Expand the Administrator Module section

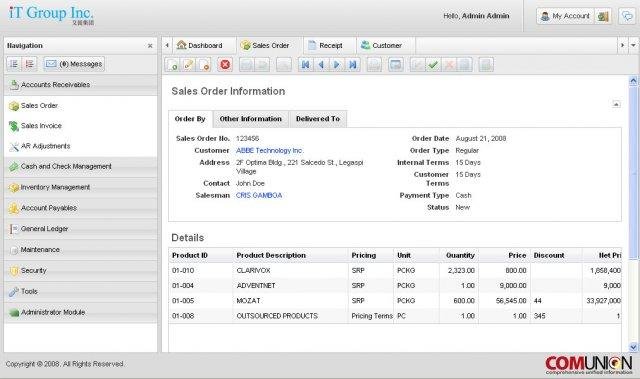(80, 313)
